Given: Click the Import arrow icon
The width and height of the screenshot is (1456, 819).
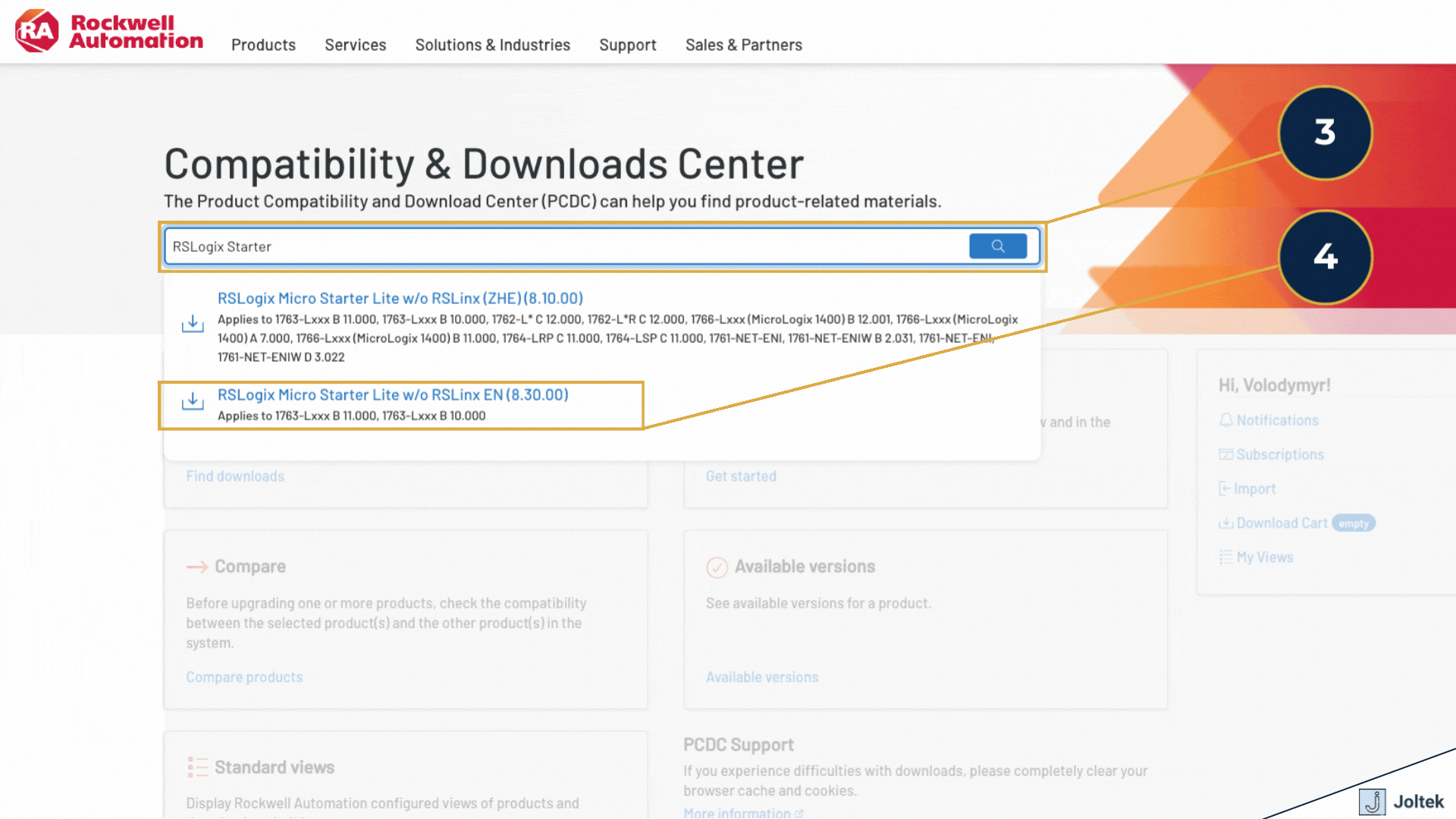Looking at the screenshot, I should pos(1224,489).
